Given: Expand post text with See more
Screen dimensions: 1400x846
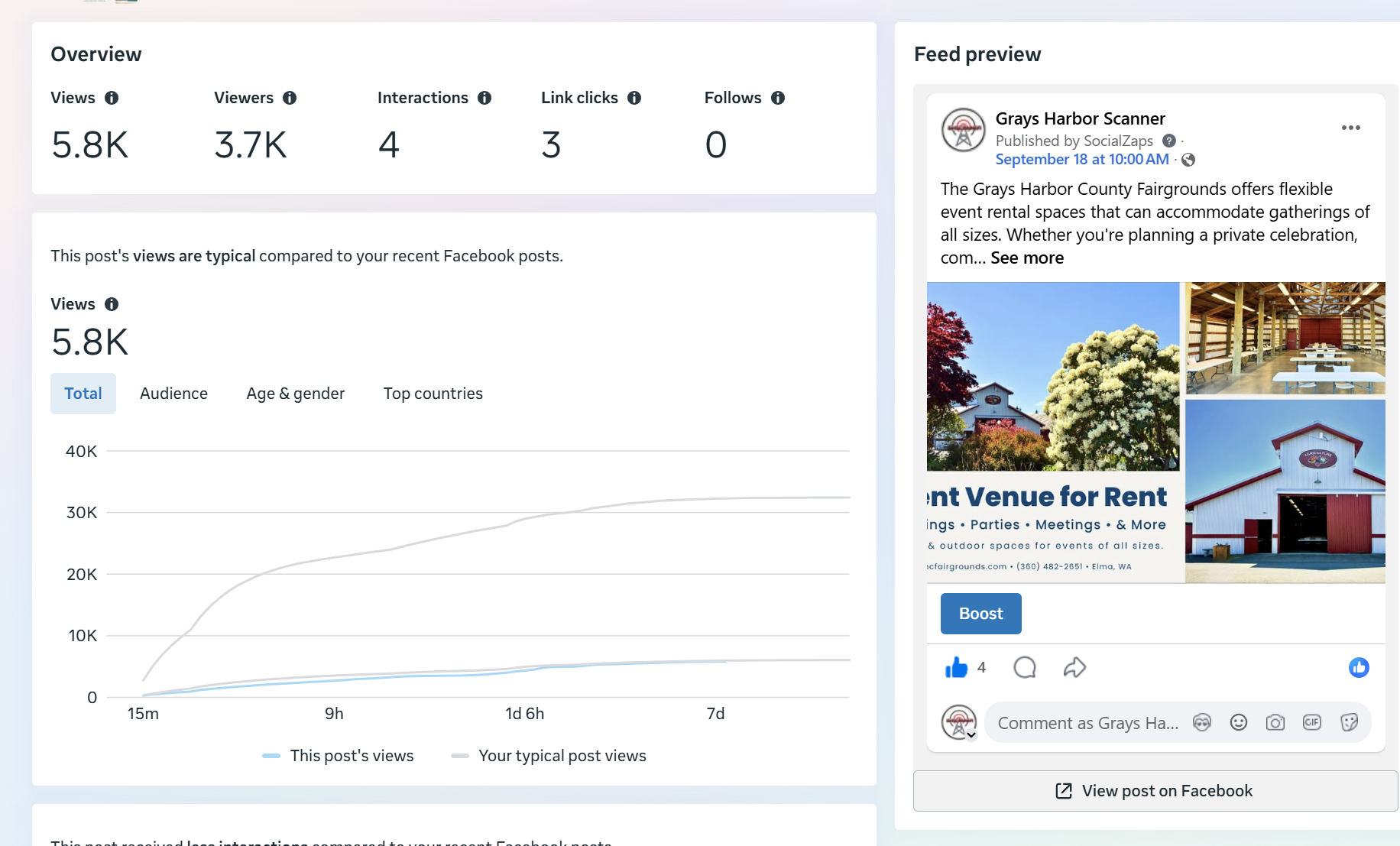Looking at the screenshot, I should [1027, 258].
